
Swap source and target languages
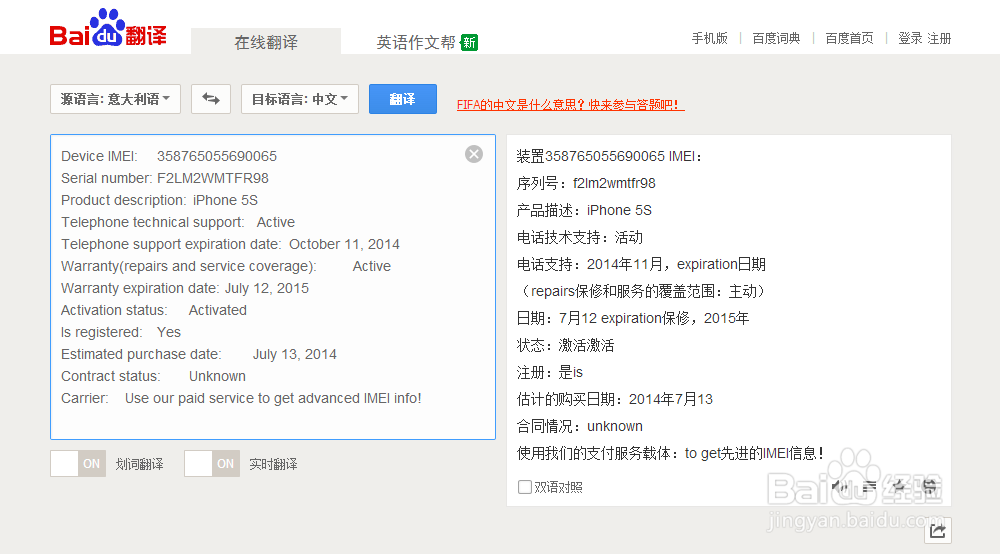click(211, 99)
